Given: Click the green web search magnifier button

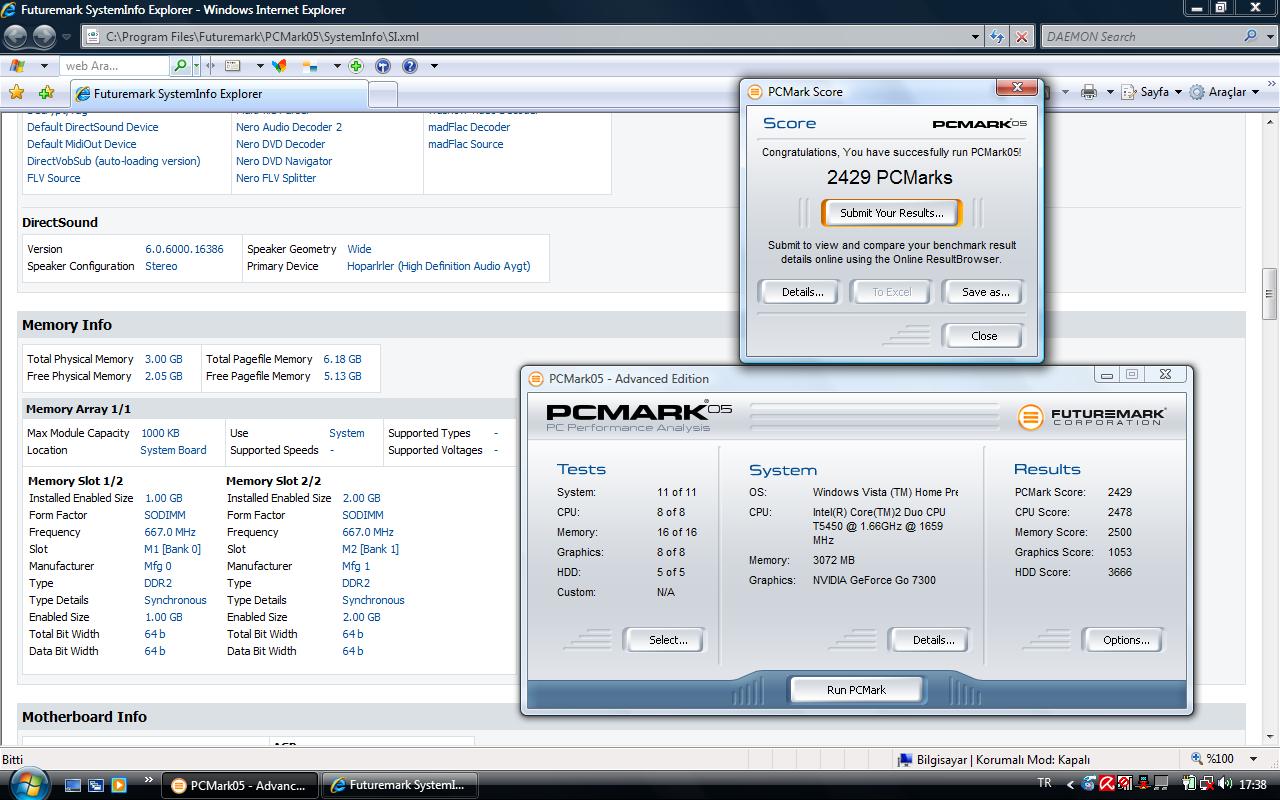Looking at the screenshot, I should tap(180, 66).
